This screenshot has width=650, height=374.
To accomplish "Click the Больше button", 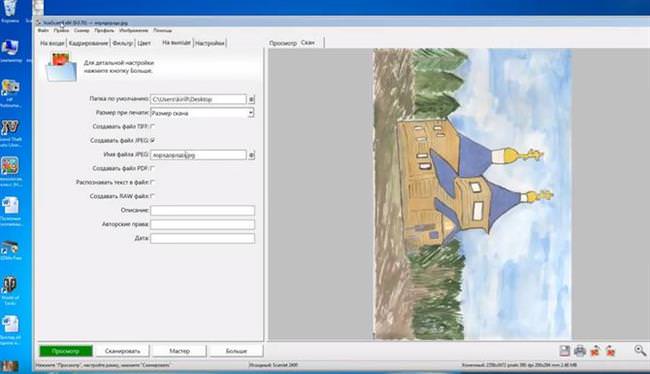I will 236,351.
